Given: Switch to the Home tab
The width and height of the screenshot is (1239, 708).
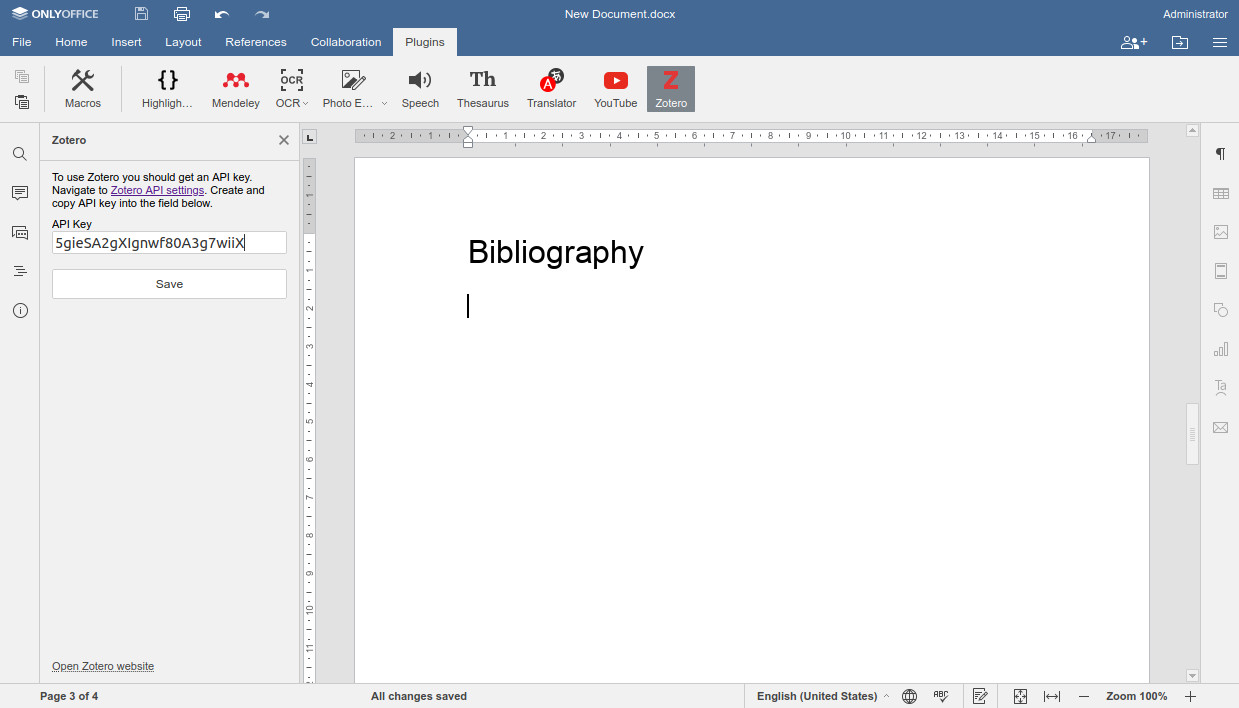Looking at the screenshot, I should pos(71,42).
